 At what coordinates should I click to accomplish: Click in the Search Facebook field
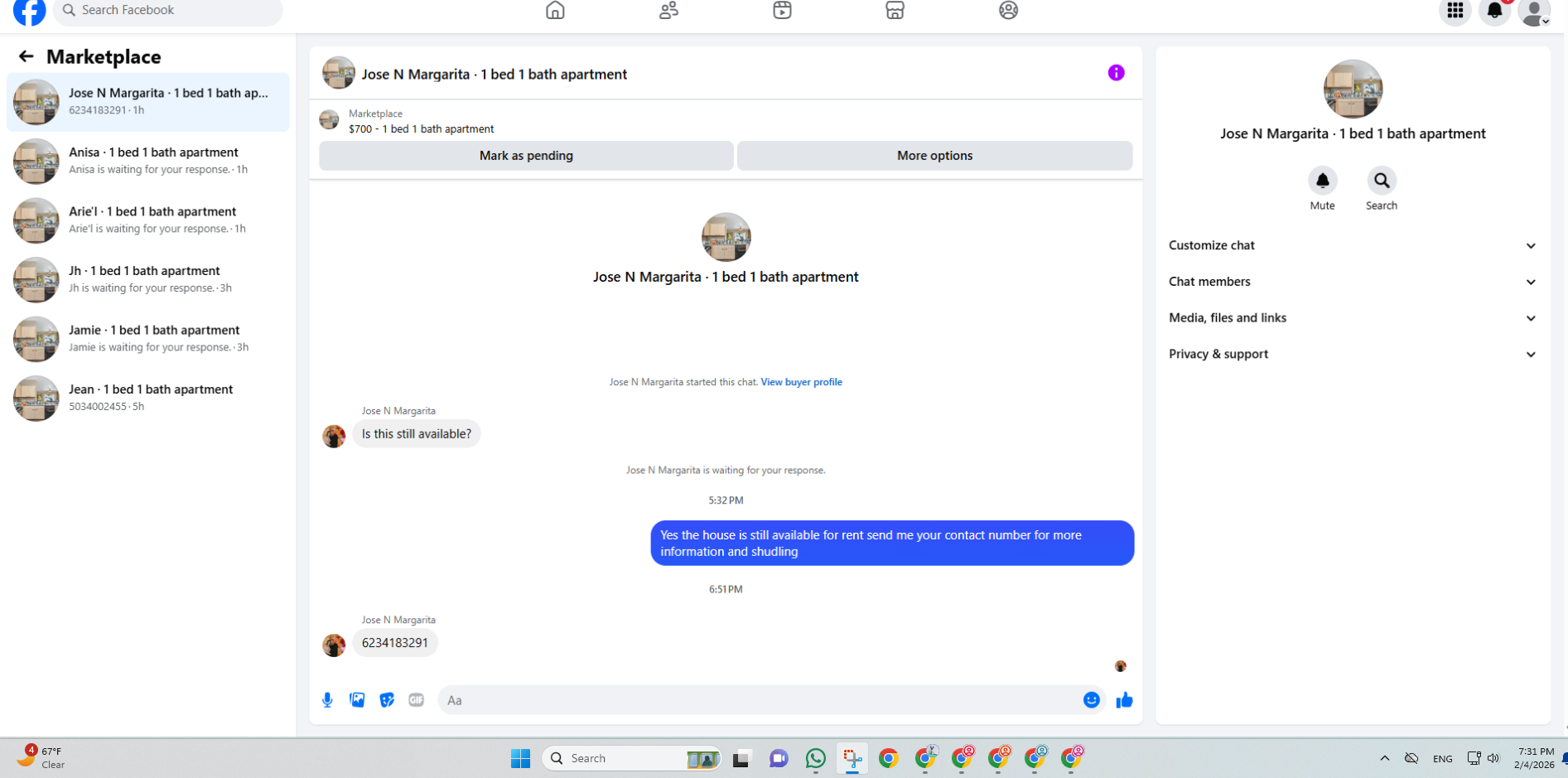tap(167, 11)
